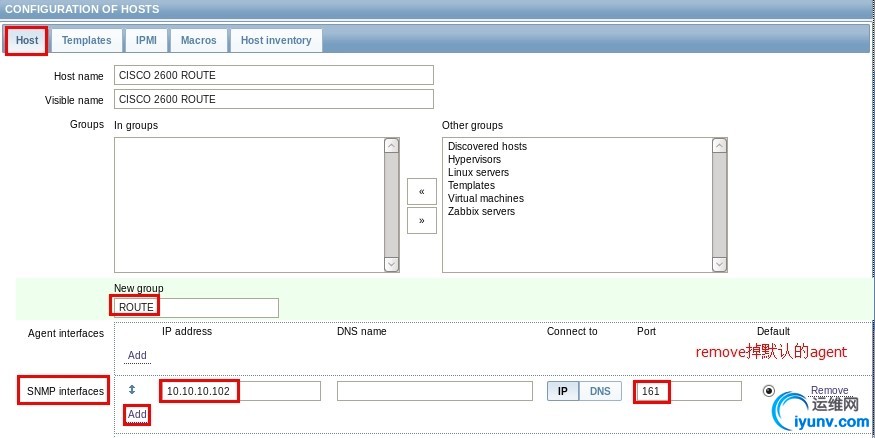This screenshot has height=438, width=875.
Task: Click the SNMP Port field
Action: [x=689, y=391]
